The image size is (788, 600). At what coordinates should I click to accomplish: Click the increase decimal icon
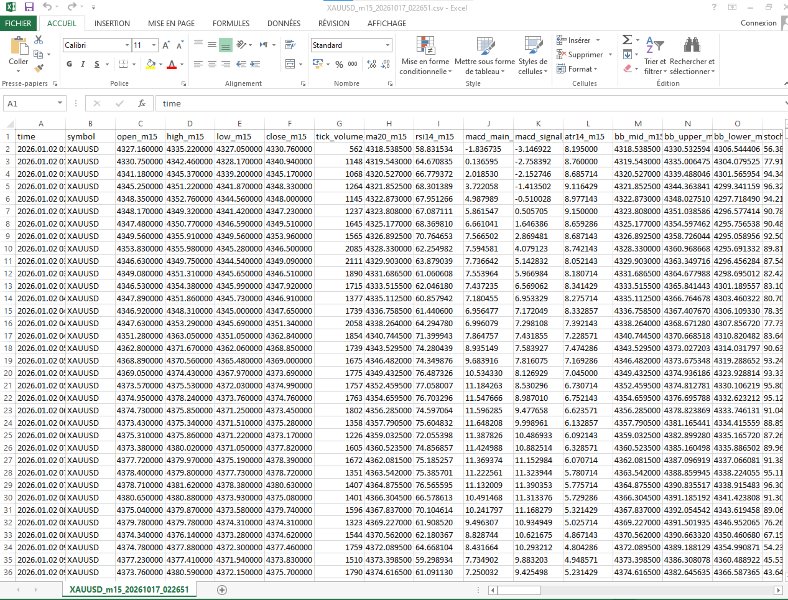pos(372,64)
